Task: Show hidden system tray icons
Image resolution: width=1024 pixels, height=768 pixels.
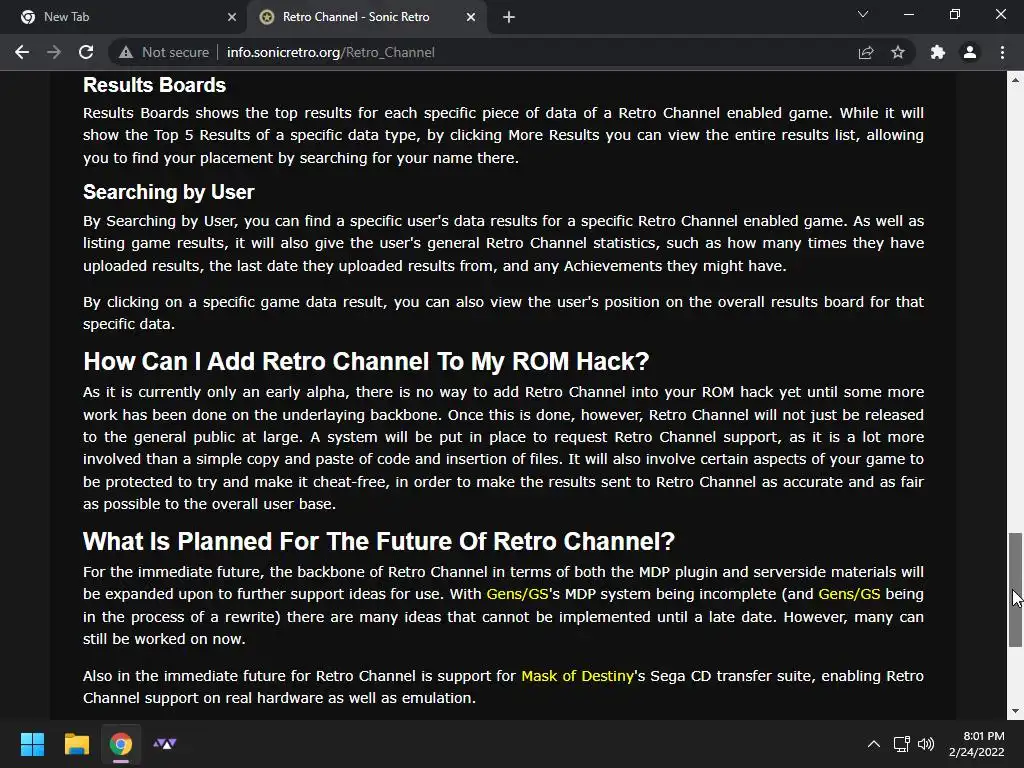Action: pos(873,744)
